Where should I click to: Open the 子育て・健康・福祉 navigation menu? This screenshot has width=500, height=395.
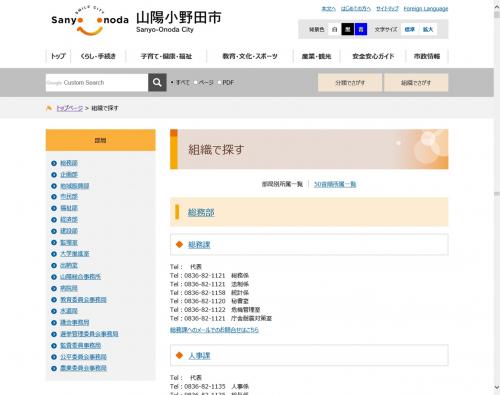coord(166,56)
